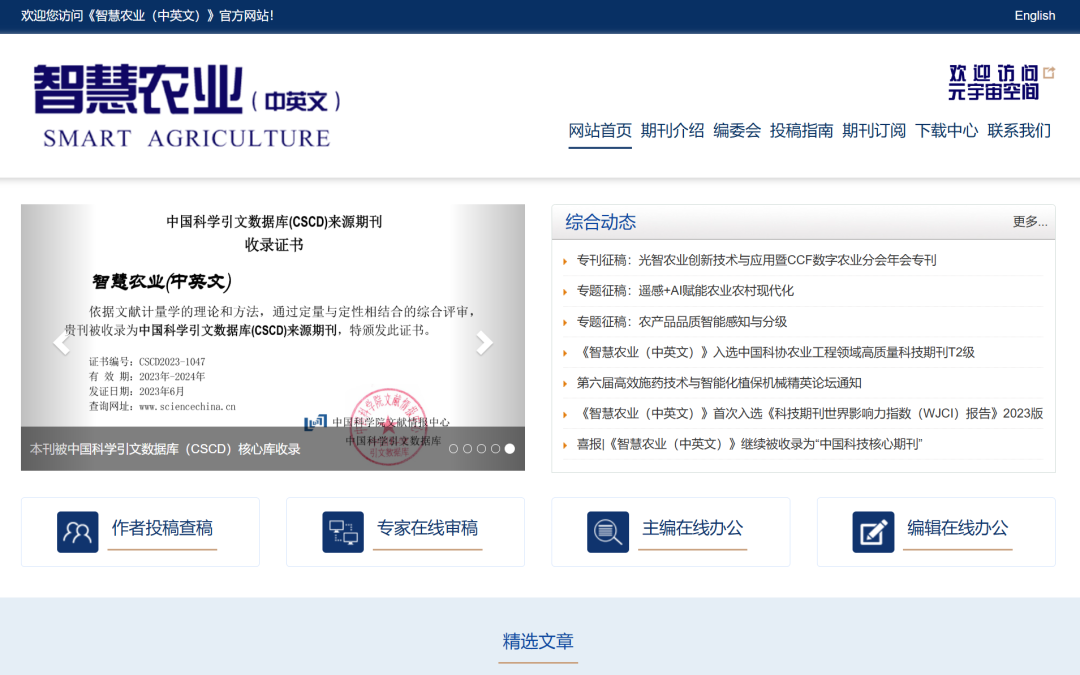
Task: Advance to next carousel slide arrow
Action: click(484, 342)
